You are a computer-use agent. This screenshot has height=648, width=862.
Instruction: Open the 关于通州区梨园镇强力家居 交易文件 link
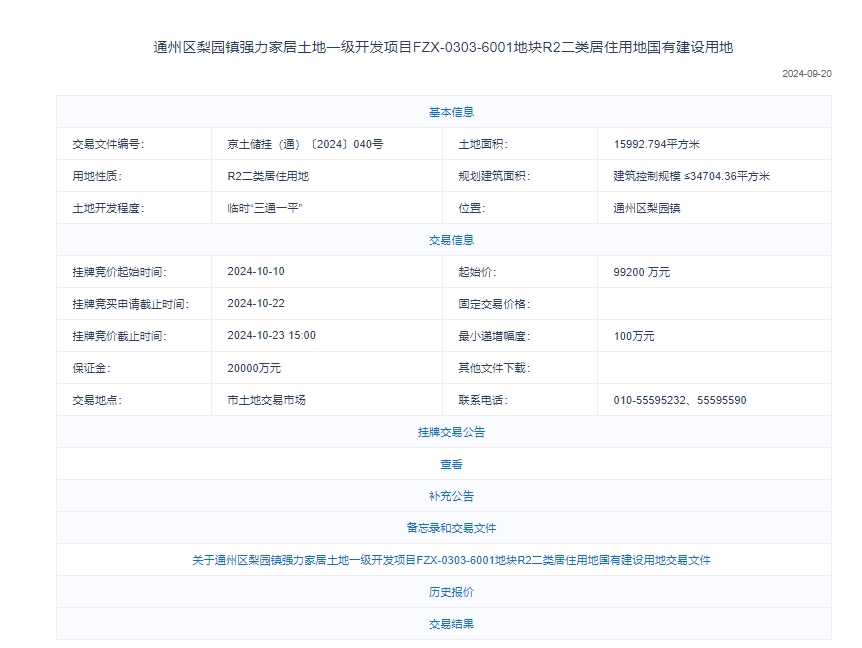(x=451, y=560)
